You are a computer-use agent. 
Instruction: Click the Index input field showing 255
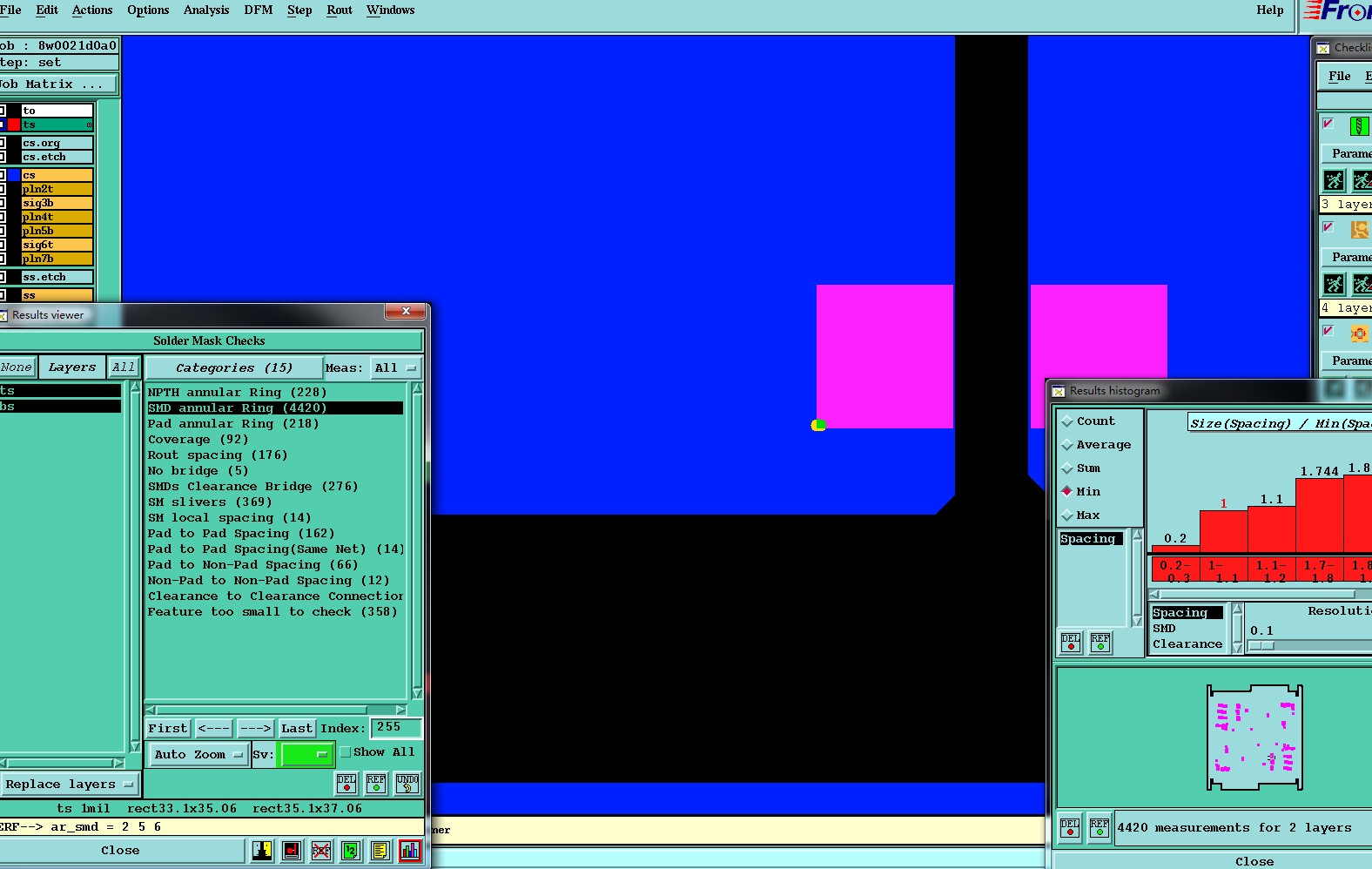(x=396, y=728)
